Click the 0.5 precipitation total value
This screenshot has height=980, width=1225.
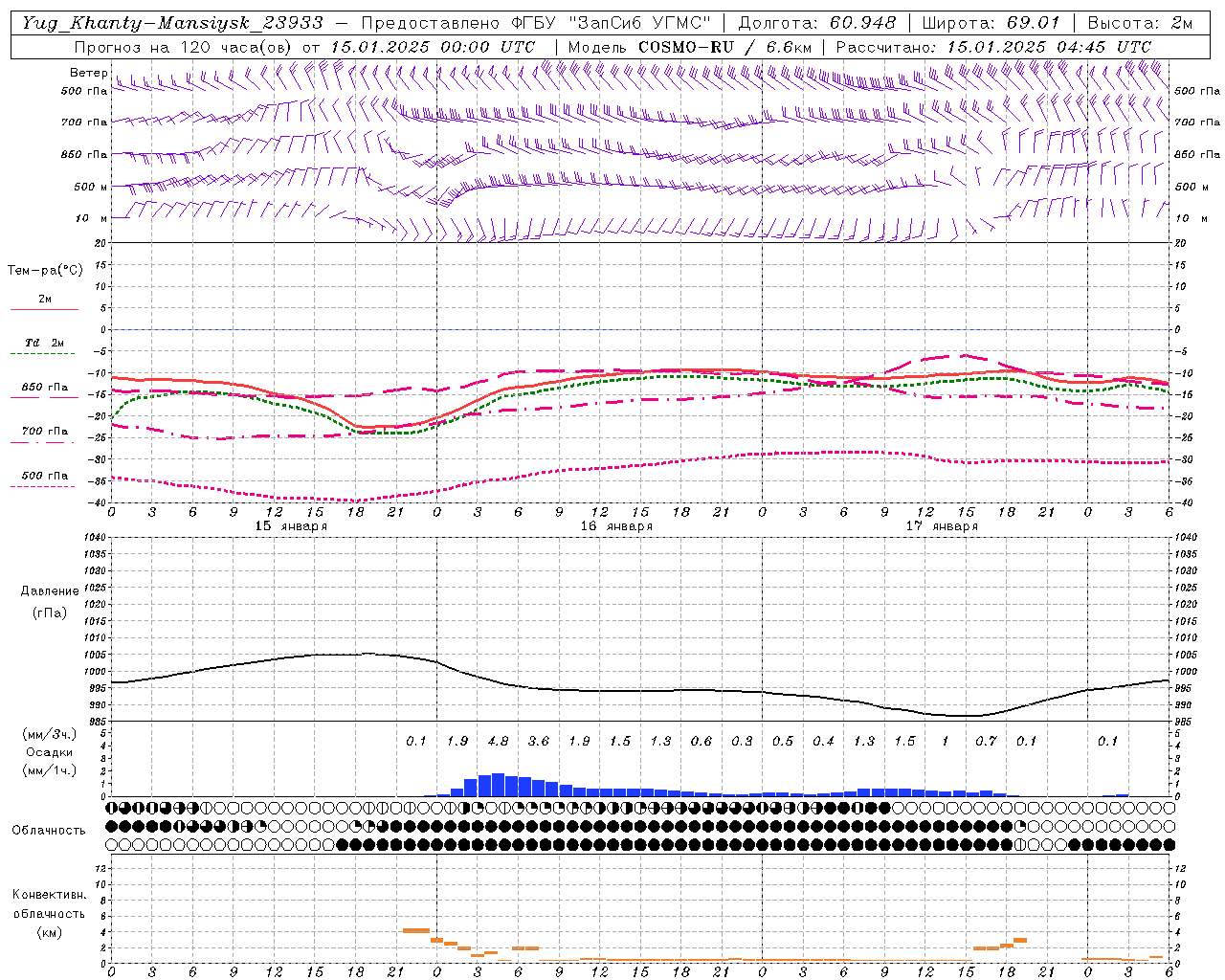click(783, 742)
